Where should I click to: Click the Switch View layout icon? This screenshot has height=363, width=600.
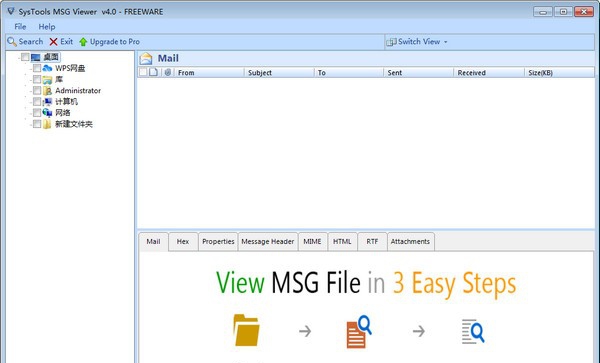pyautogui.click(x=391, y=42)
